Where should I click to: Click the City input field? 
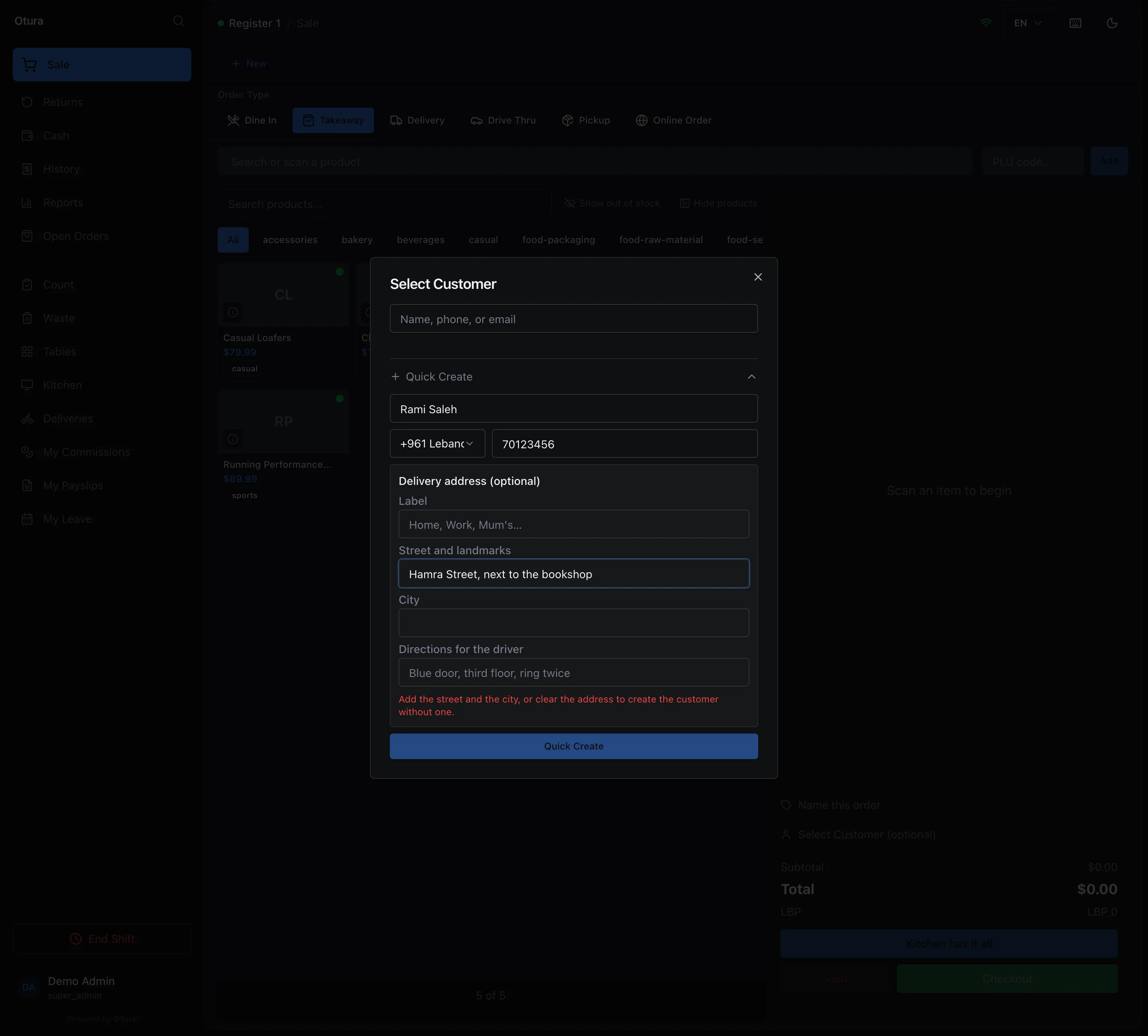coord(574,623)
